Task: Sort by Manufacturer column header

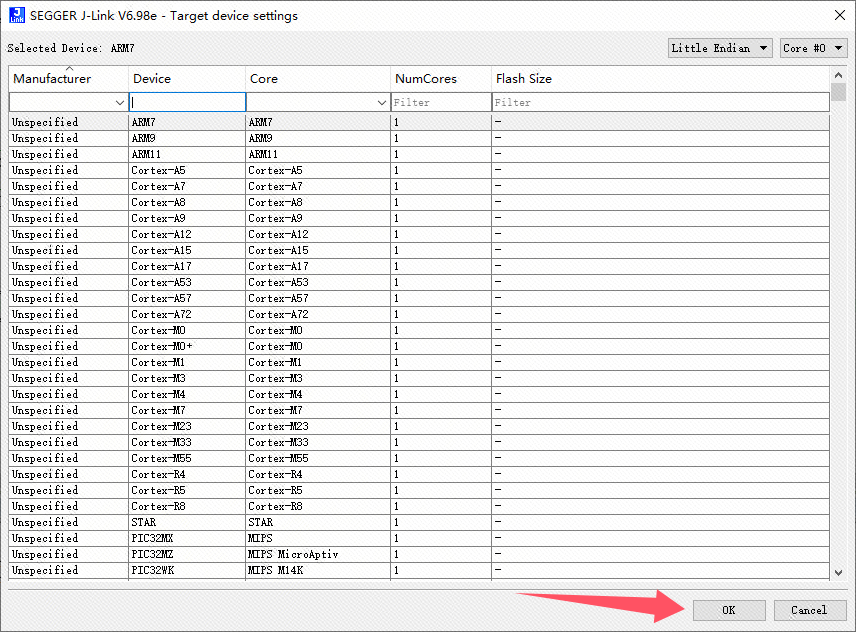Action: coord(68,79)
